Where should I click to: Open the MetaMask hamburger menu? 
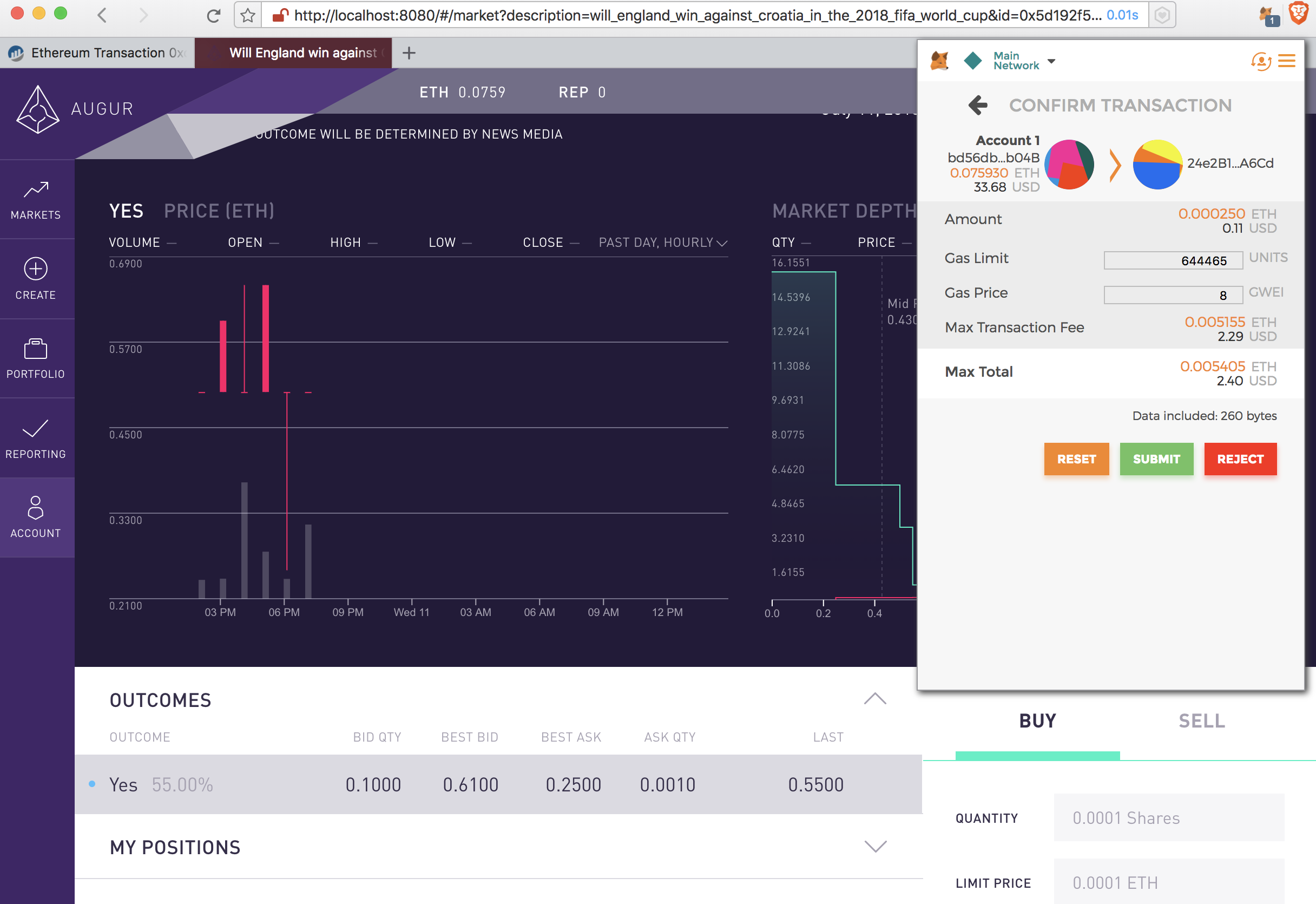1287,61
